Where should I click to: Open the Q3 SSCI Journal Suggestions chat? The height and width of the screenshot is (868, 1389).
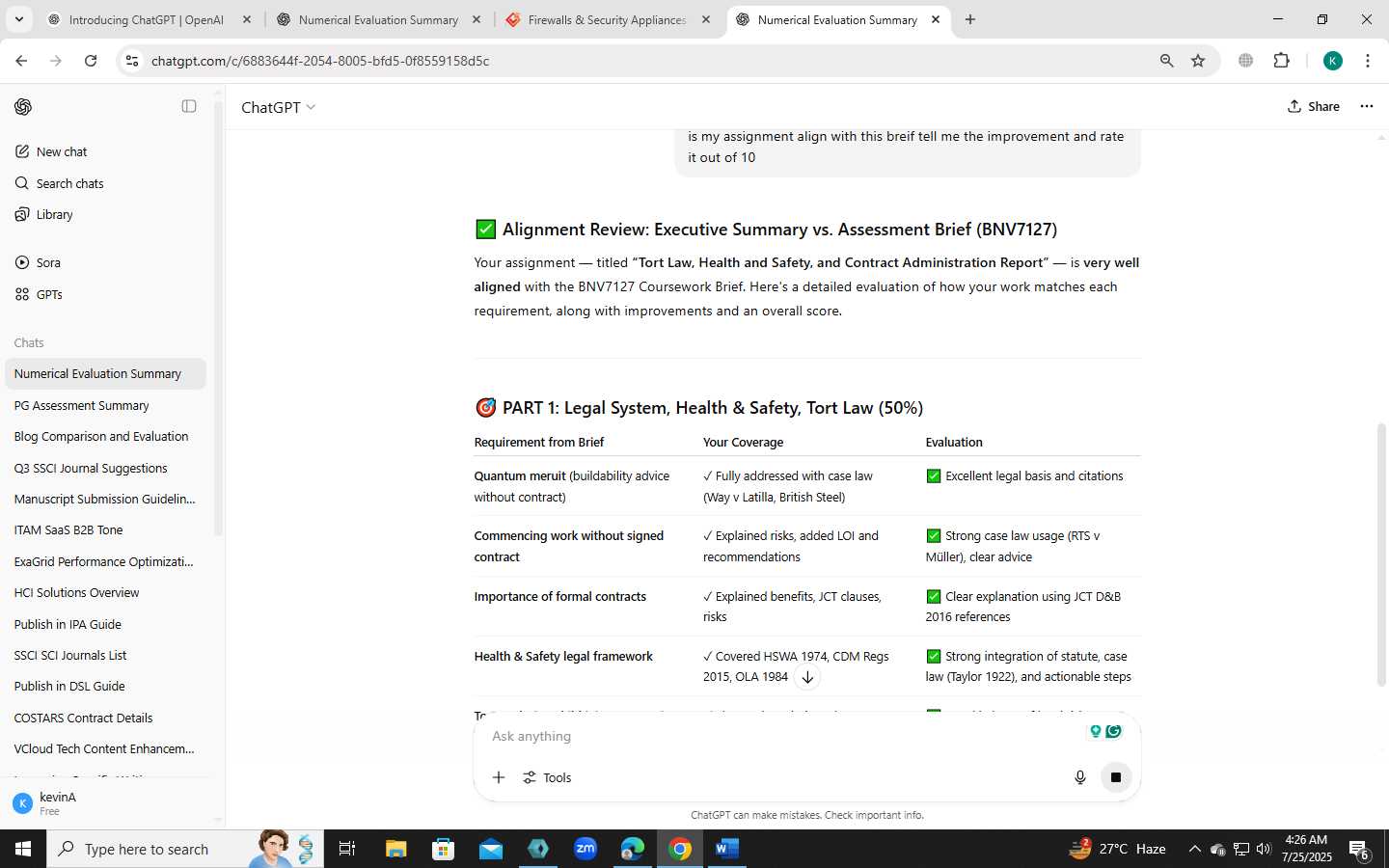(x=104, y=468)
